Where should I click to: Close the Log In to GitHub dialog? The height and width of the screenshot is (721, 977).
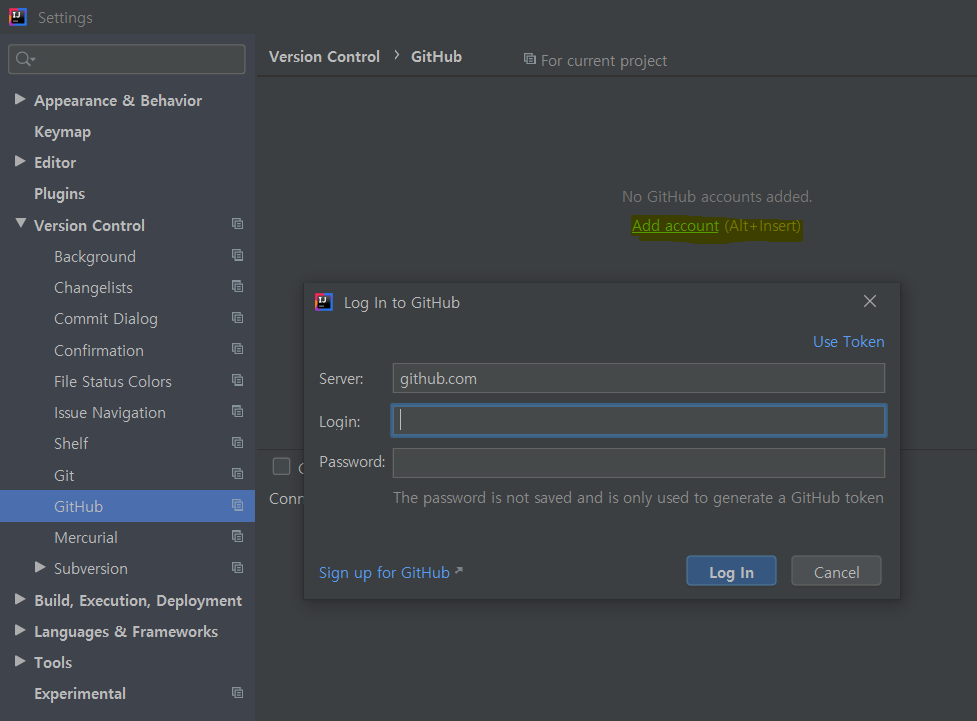coord(870,302)
